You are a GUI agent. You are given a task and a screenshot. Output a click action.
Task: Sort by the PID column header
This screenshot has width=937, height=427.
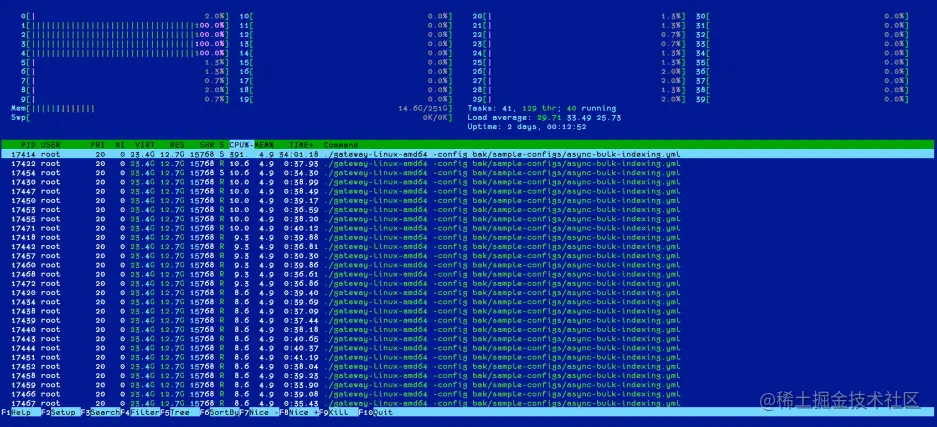coord(28,145)
